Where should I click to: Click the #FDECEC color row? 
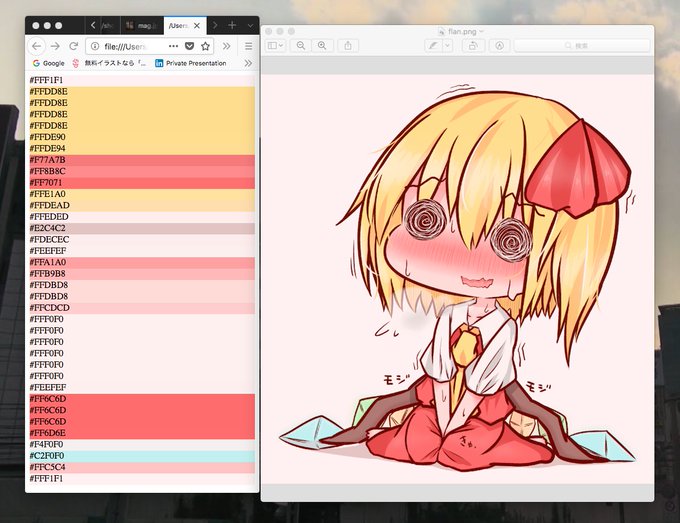[142, 239]
